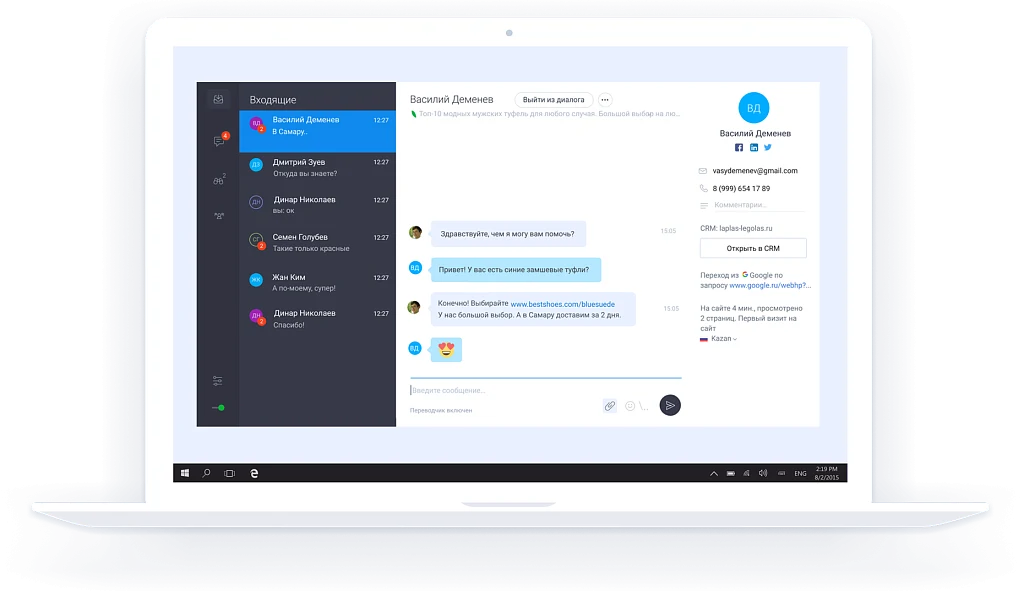This screenshot has width=1024, height=591.
Task: Open the inbox icon in the sidebar
Action: 218,99
